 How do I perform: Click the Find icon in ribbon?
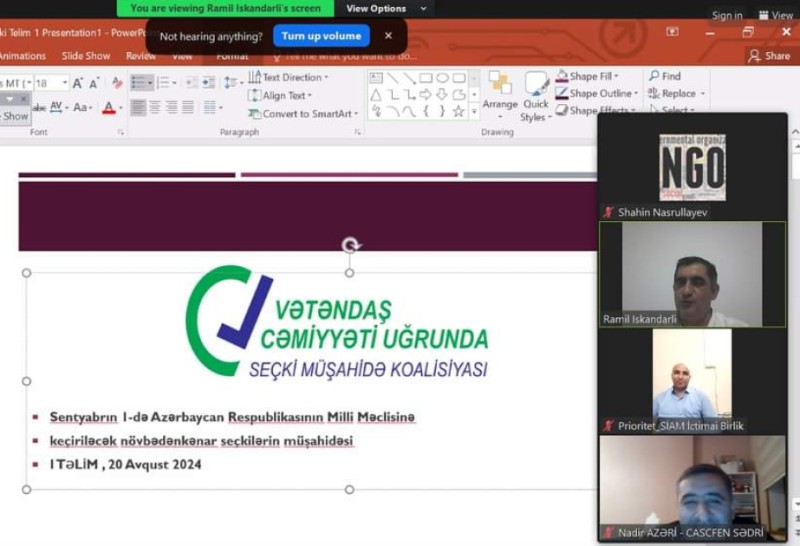point(664,76)
